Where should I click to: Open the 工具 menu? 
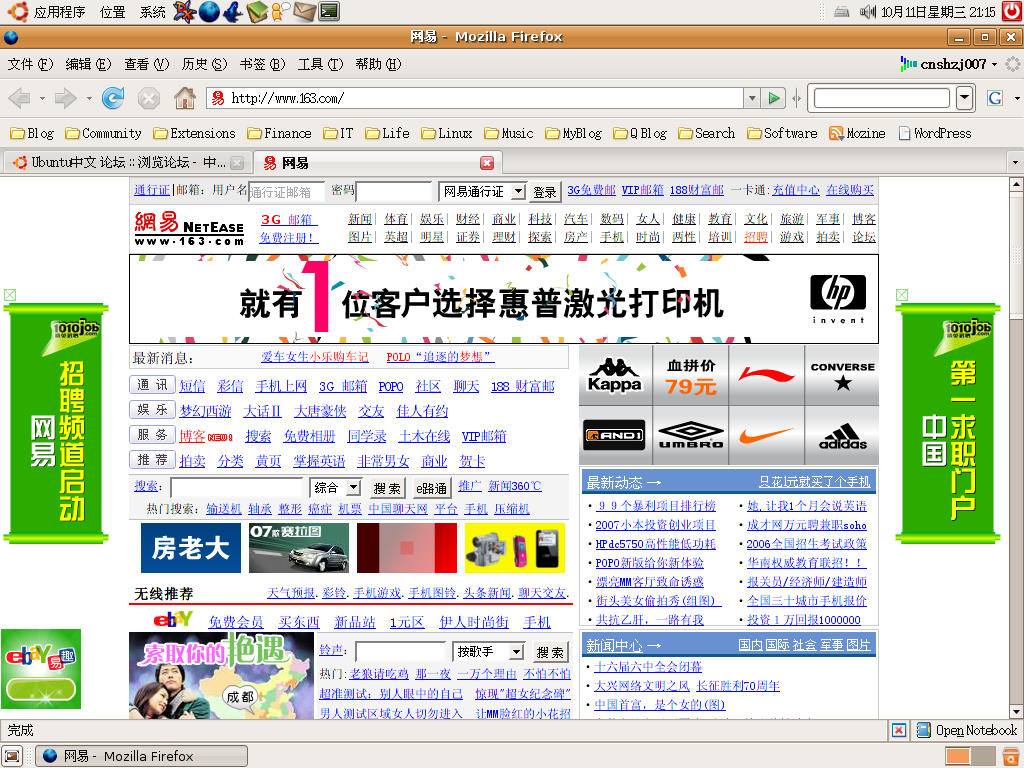[321, 64]
